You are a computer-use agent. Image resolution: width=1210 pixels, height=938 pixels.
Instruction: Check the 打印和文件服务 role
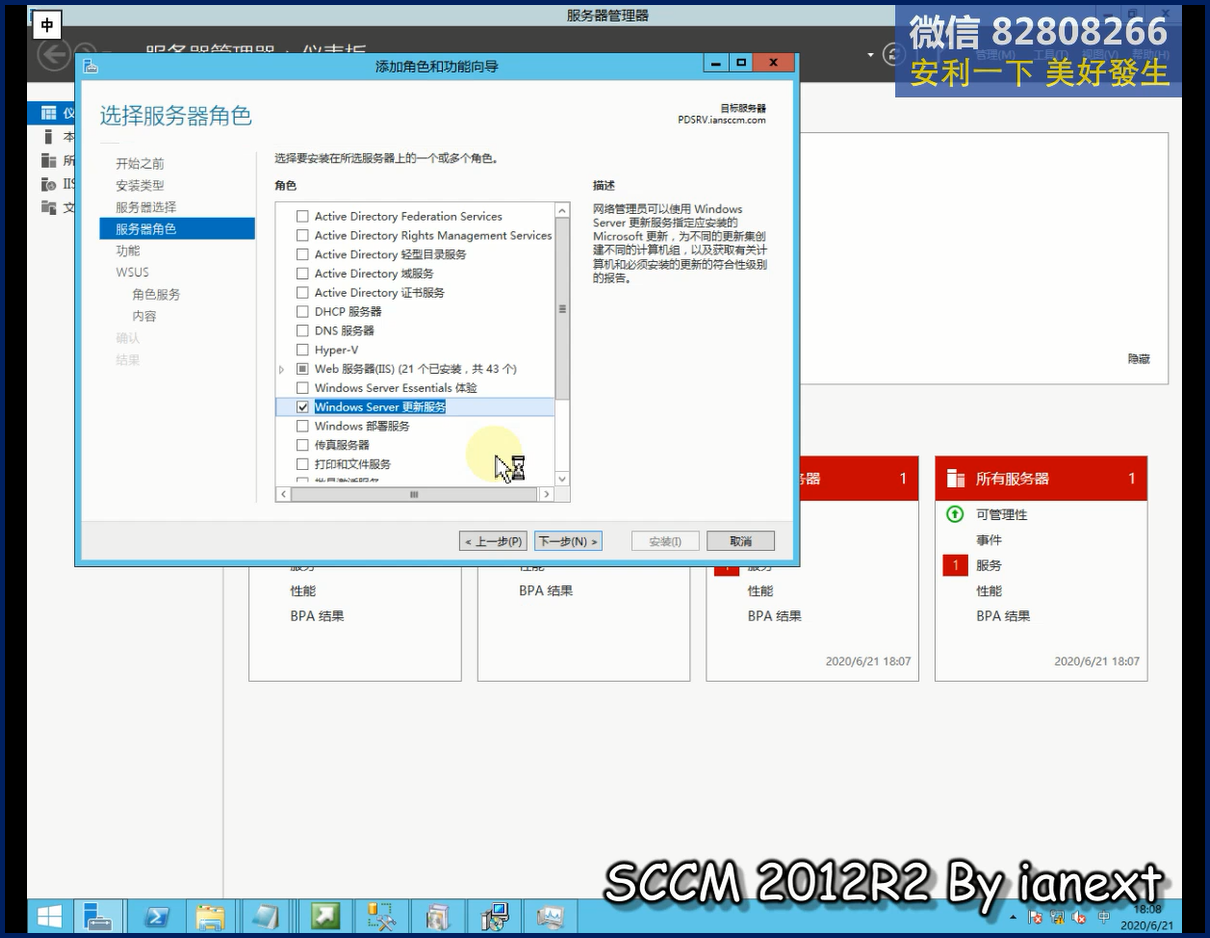(x=303, y=464)
